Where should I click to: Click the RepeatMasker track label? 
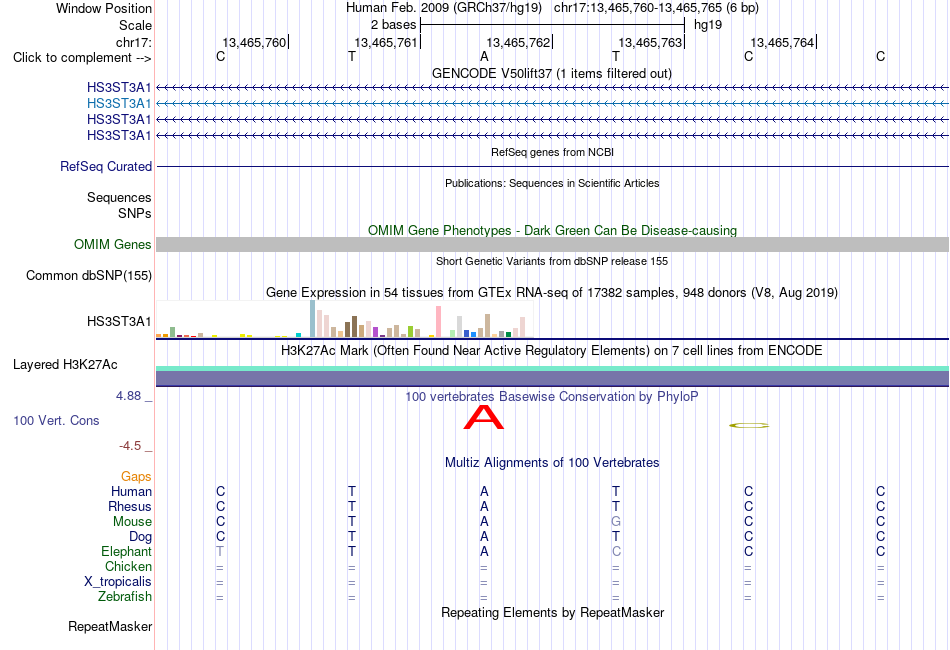click(110, 626)
